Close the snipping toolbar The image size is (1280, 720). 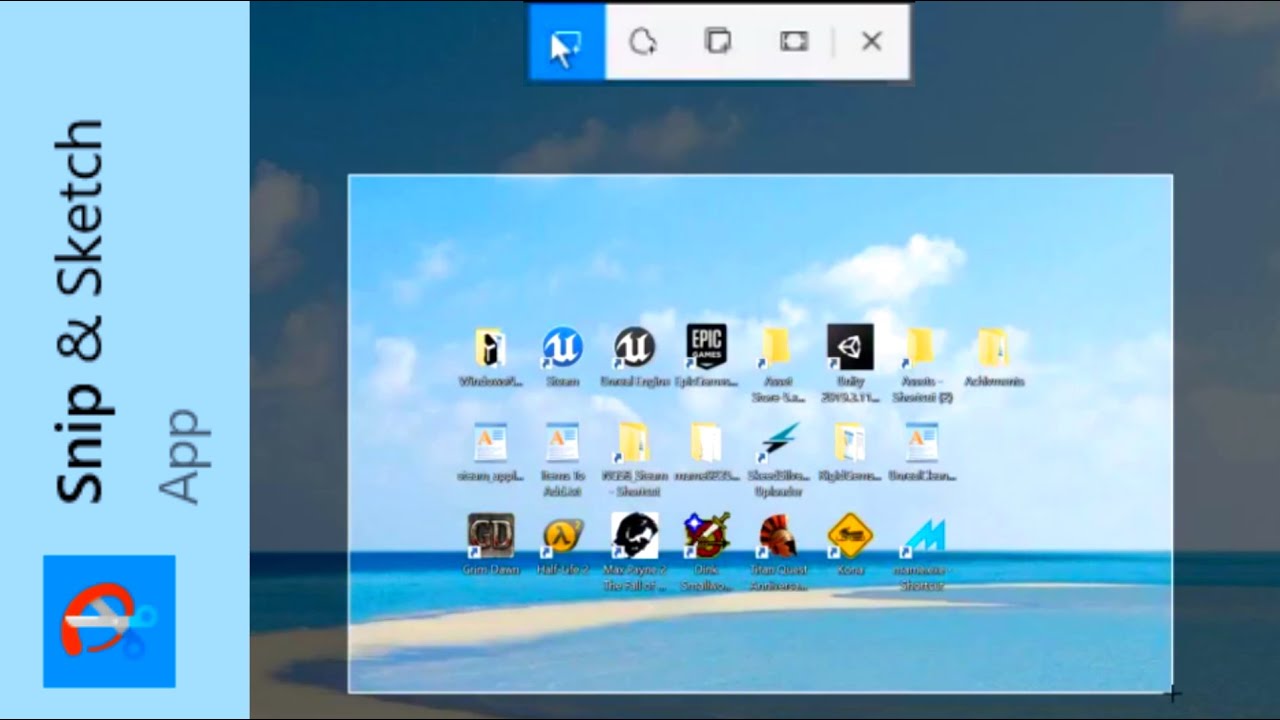(872, 42)
